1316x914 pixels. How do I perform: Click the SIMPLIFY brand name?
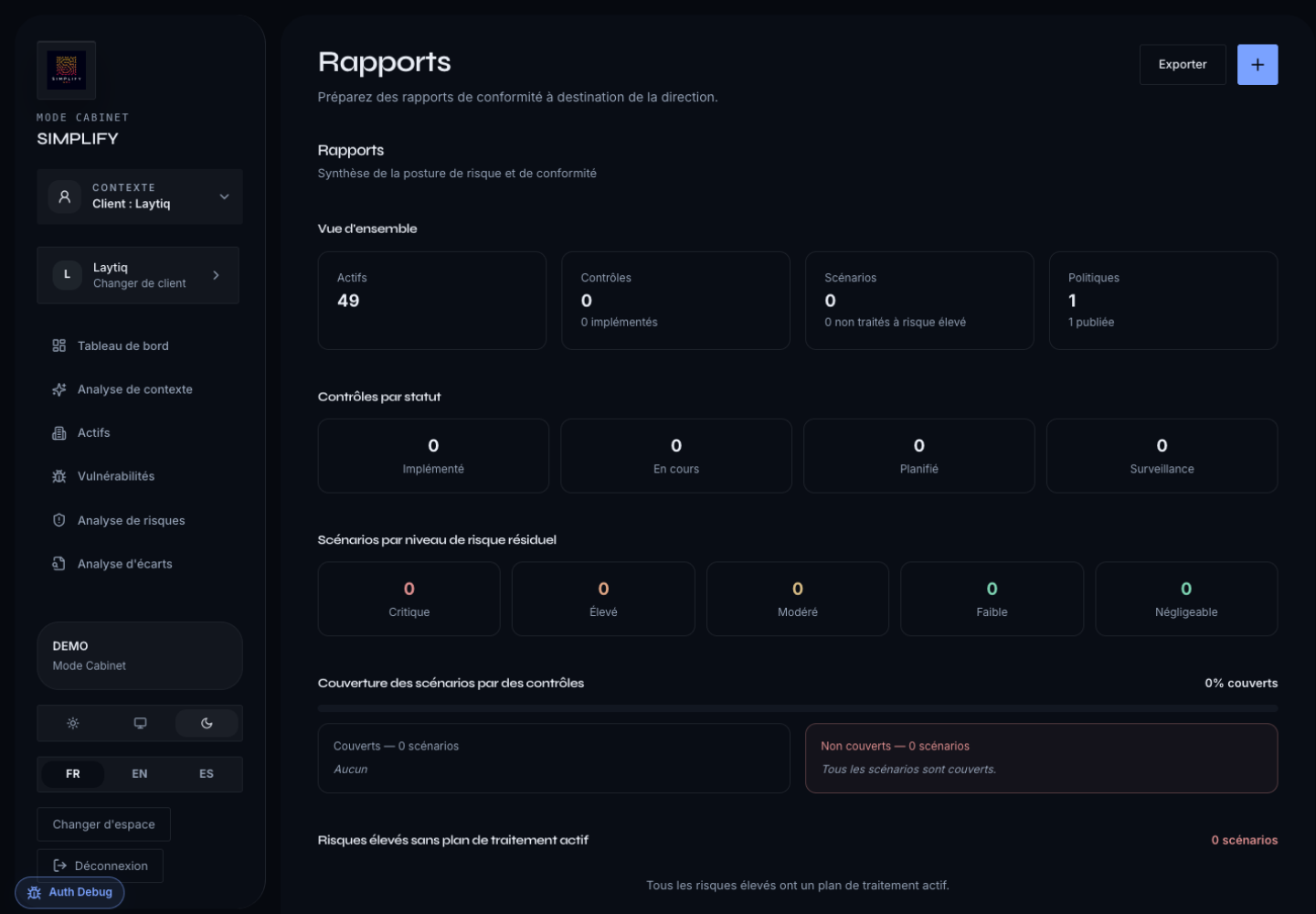pos(78,139)
